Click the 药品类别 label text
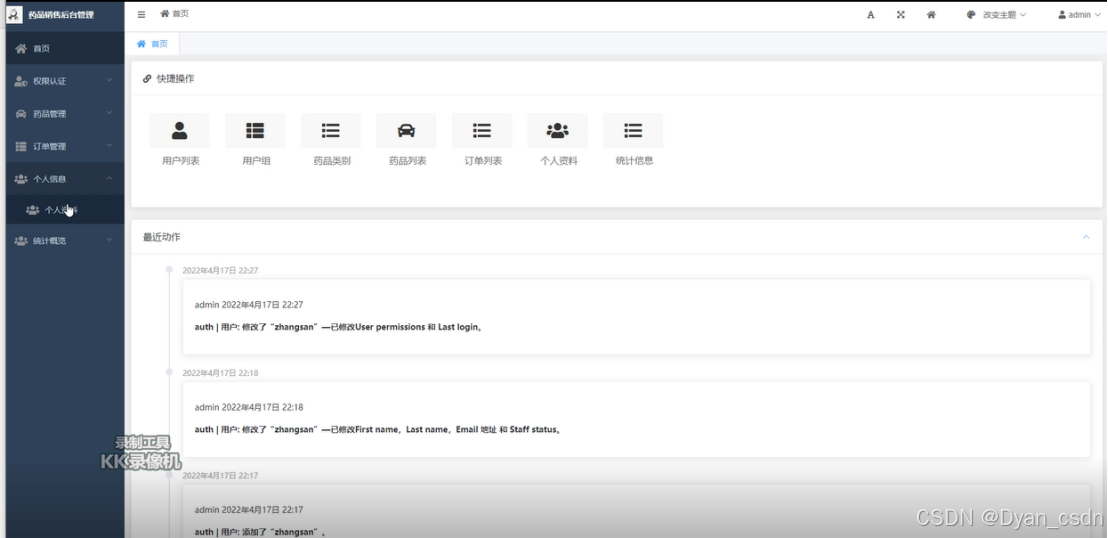1108x538 pixels. click(332, 161)
